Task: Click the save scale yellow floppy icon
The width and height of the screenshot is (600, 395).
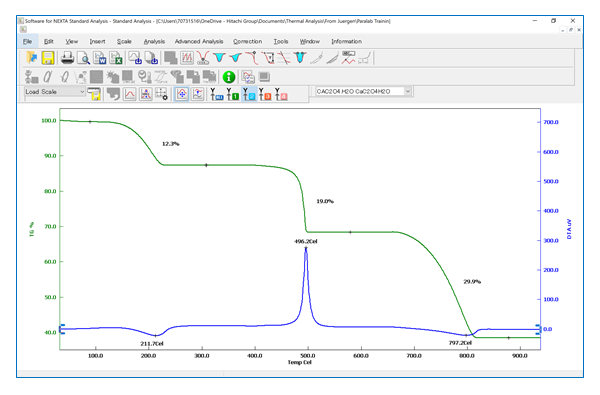Action: [x=94, y=94]
